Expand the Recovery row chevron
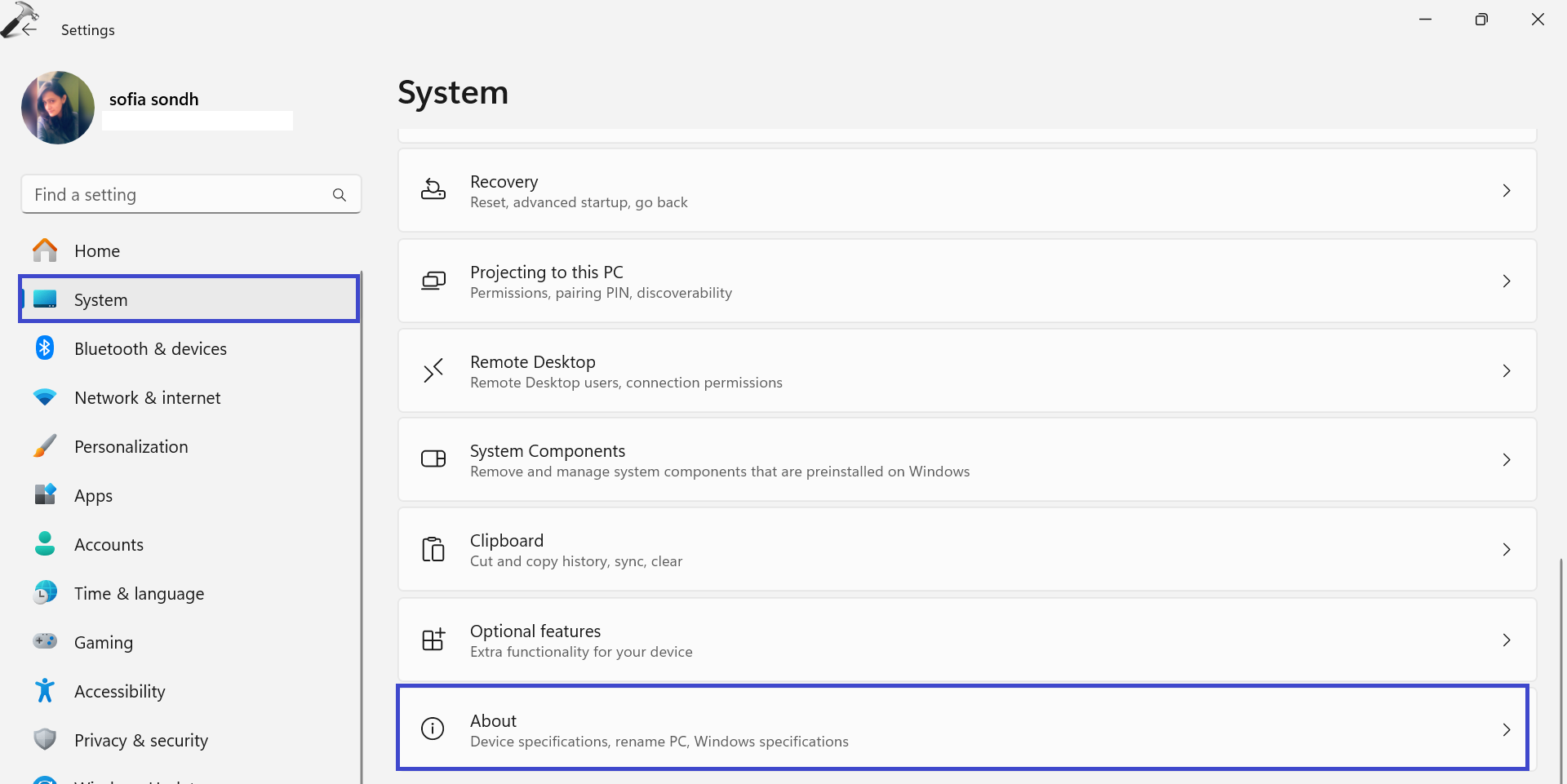 [1507, 190]
